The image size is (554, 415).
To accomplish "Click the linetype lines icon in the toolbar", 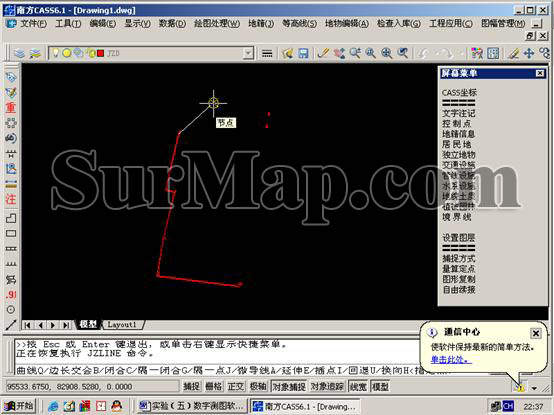I will 267,54.
